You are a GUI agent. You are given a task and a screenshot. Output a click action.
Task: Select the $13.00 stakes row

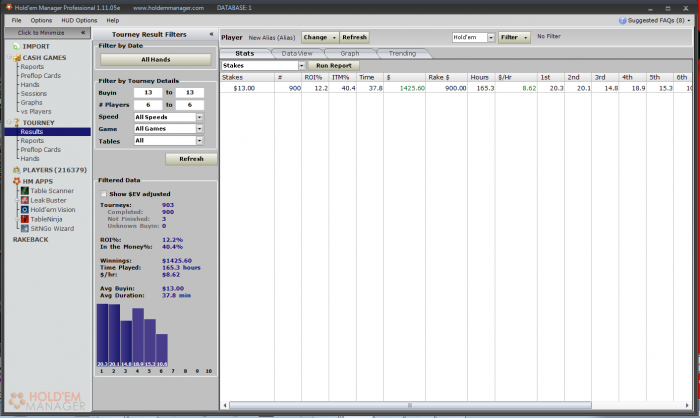click(455, 88)
